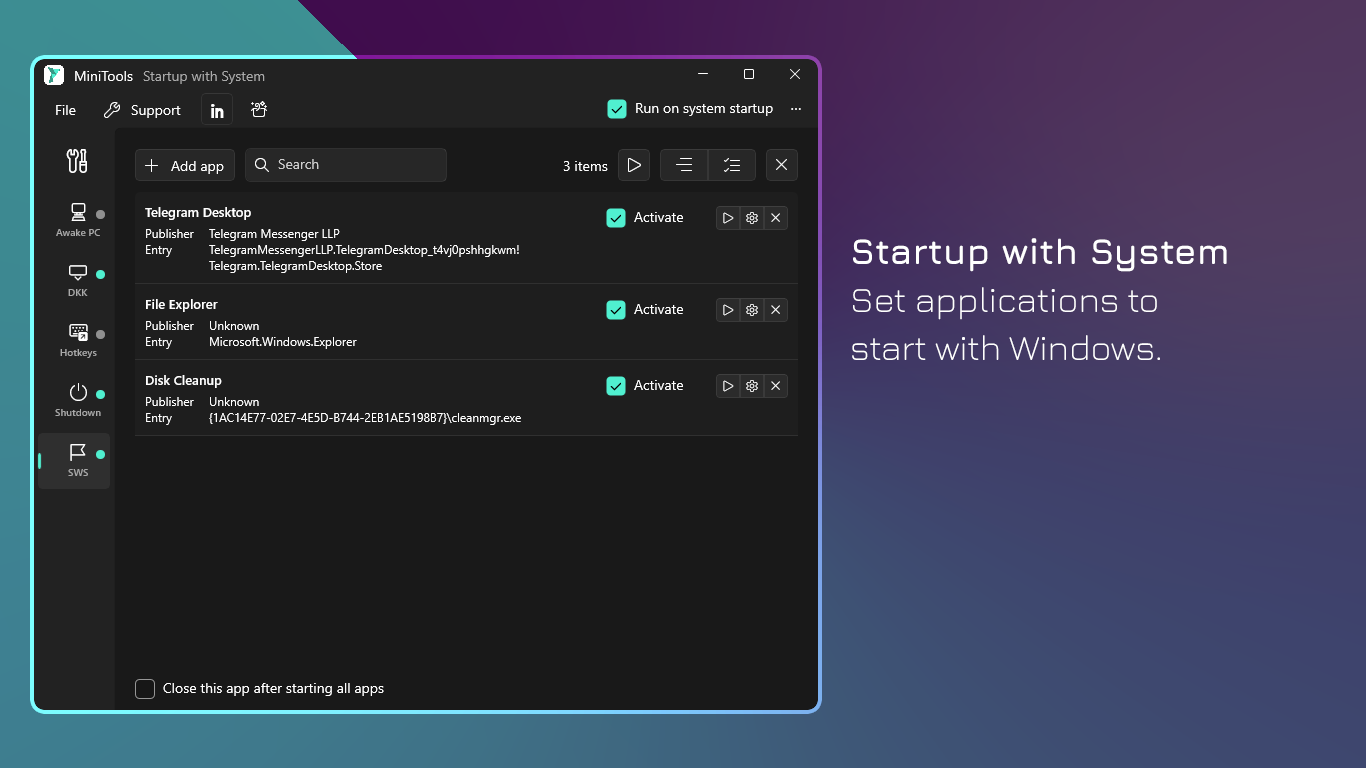Remove the Telegram Desktop entry
Image resolution: width=1366 pixels, height=768 pixels.
click(x=776, y=218)
